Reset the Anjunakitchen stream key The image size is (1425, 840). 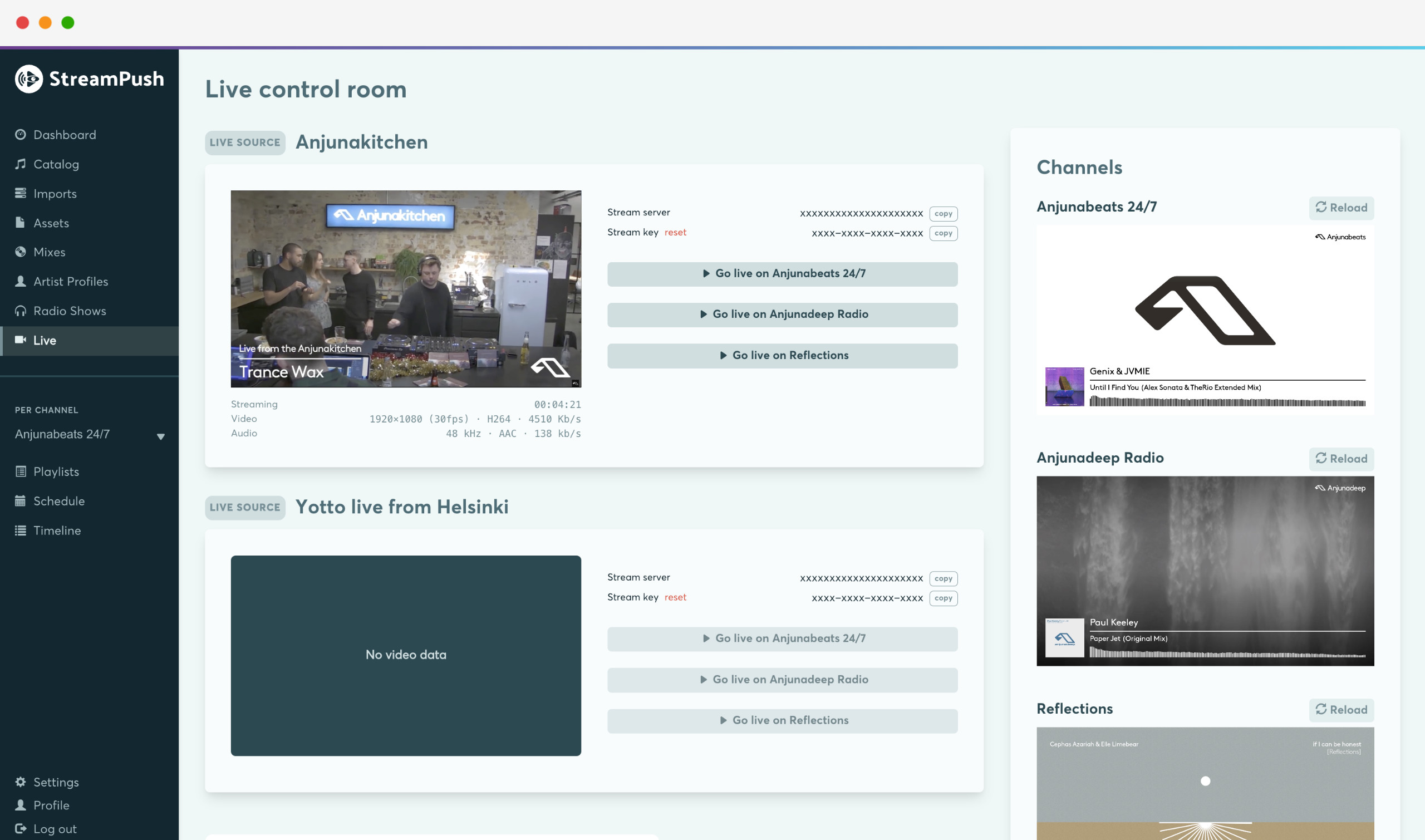(x=676, y=232)
